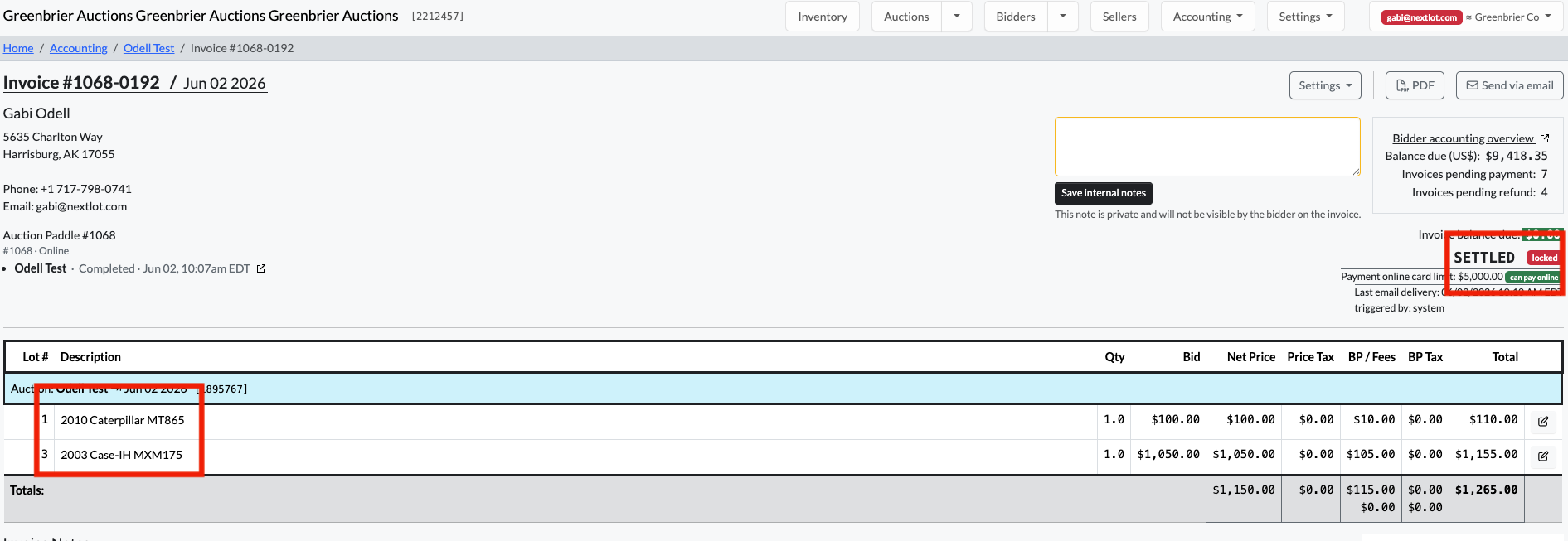Open external link icon beside Odell Test auction

(261, 268)
